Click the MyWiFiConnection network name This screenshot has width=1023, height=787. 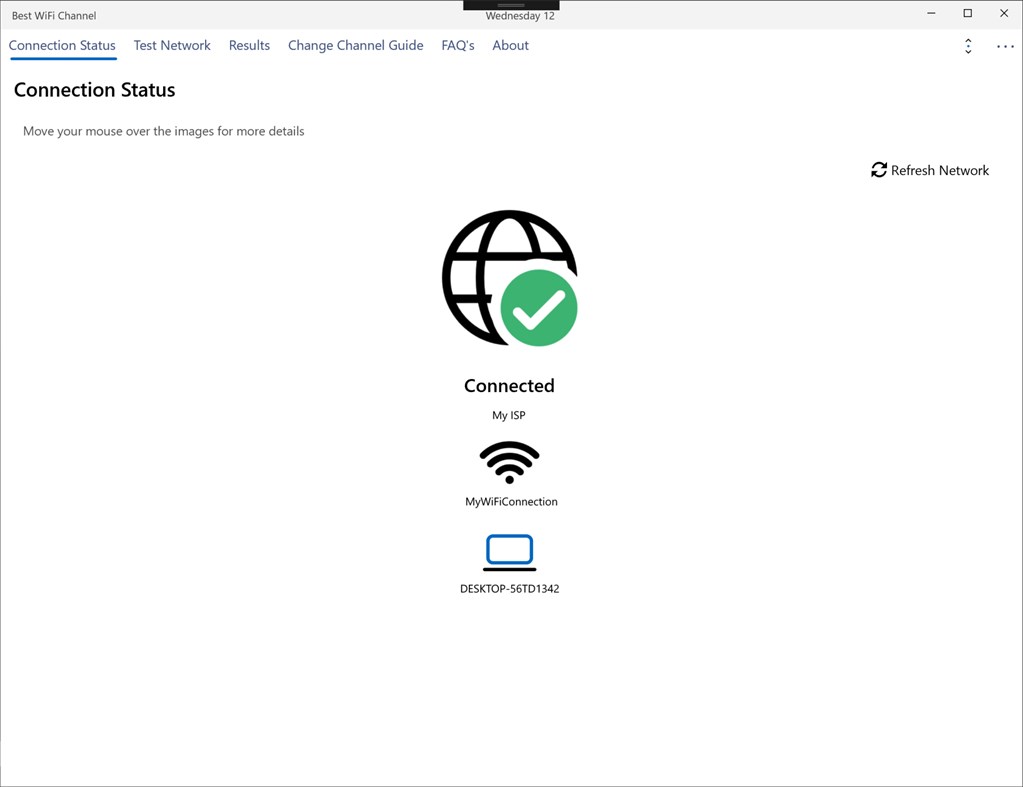click(510, 501)
